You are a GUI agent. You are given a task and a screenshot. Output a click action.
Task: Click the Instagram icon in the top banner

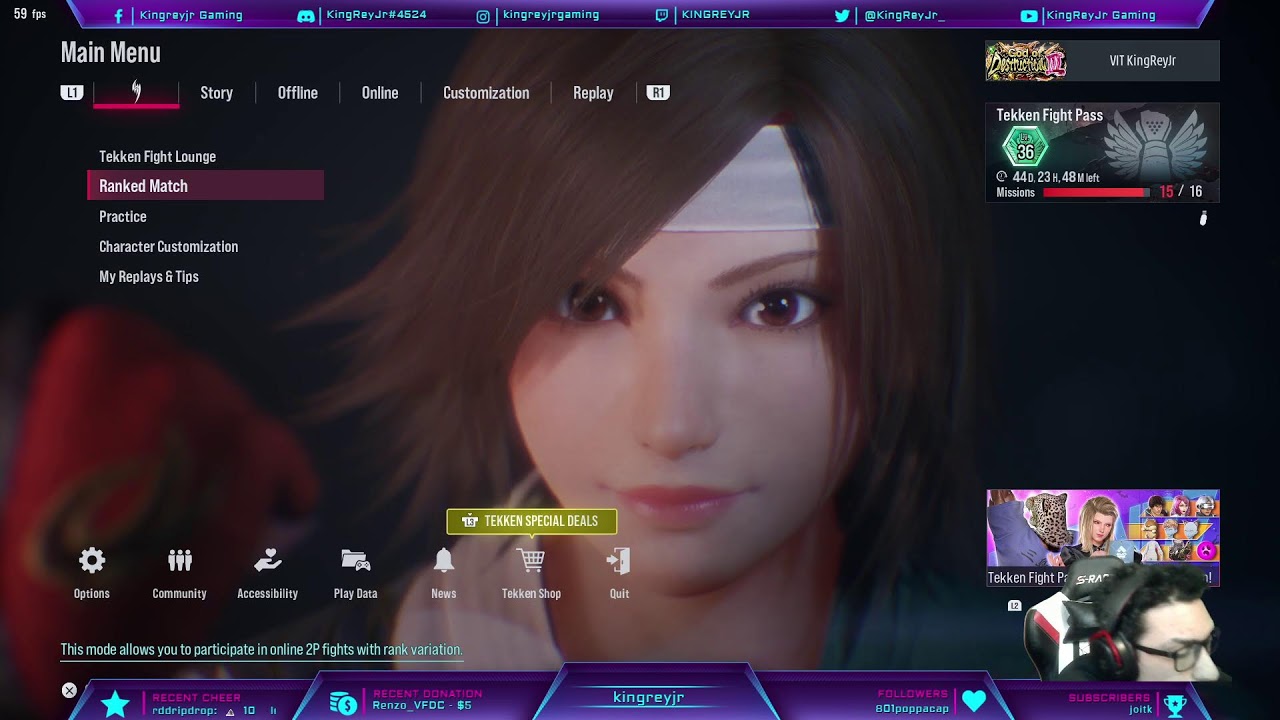tap(483, 16)
